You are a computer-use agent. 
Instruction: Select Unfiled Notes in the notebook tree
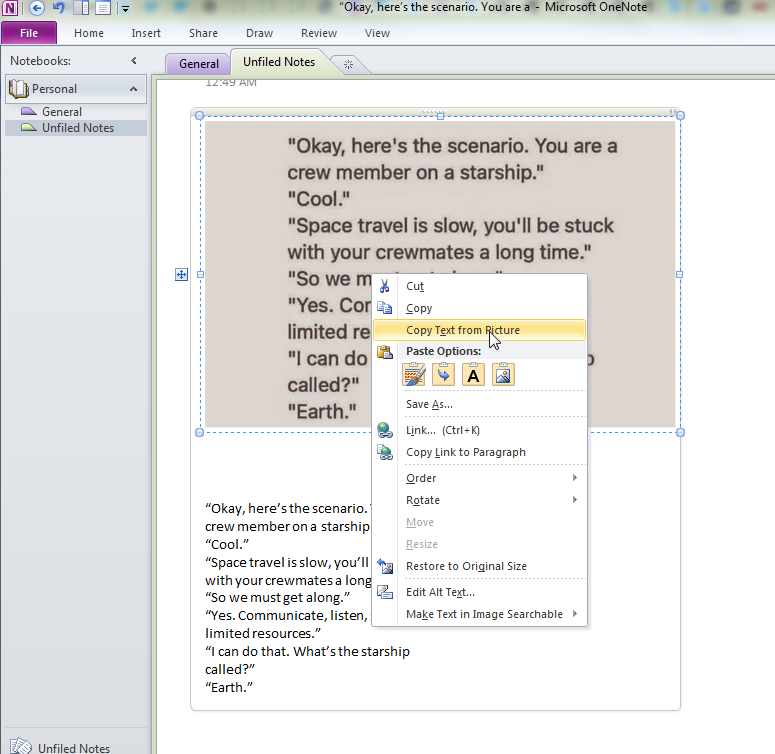coord(78,128)
